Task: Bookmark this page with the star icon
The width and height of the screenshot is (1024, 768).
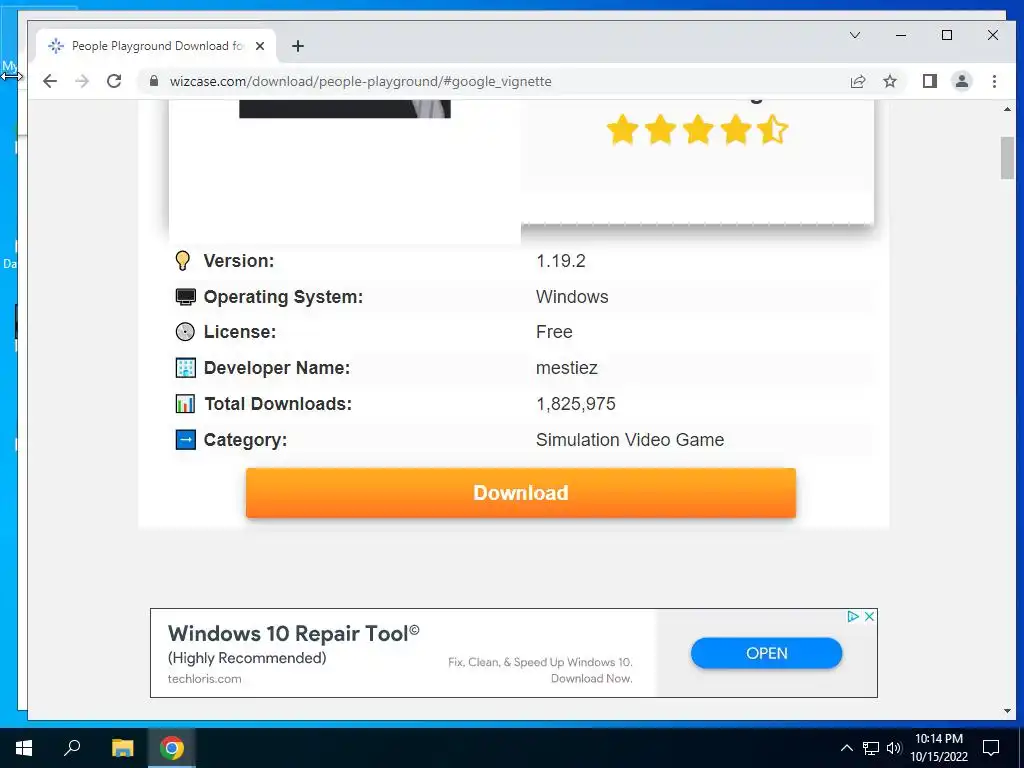Action: tap(889, 81)
